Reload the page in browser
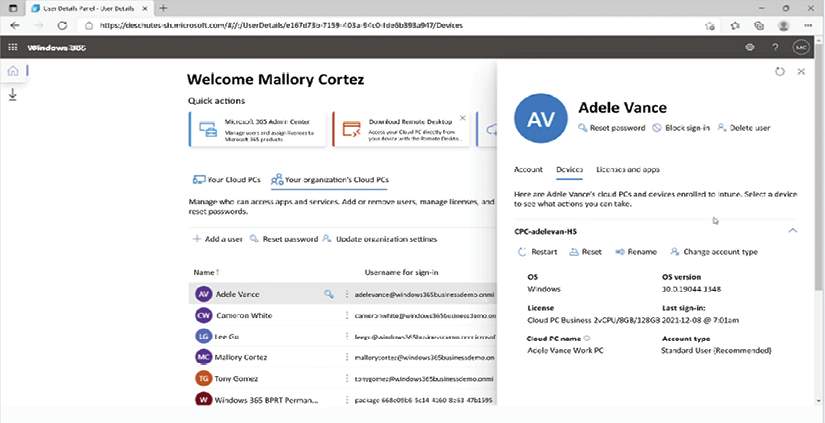 pos(62,25)
